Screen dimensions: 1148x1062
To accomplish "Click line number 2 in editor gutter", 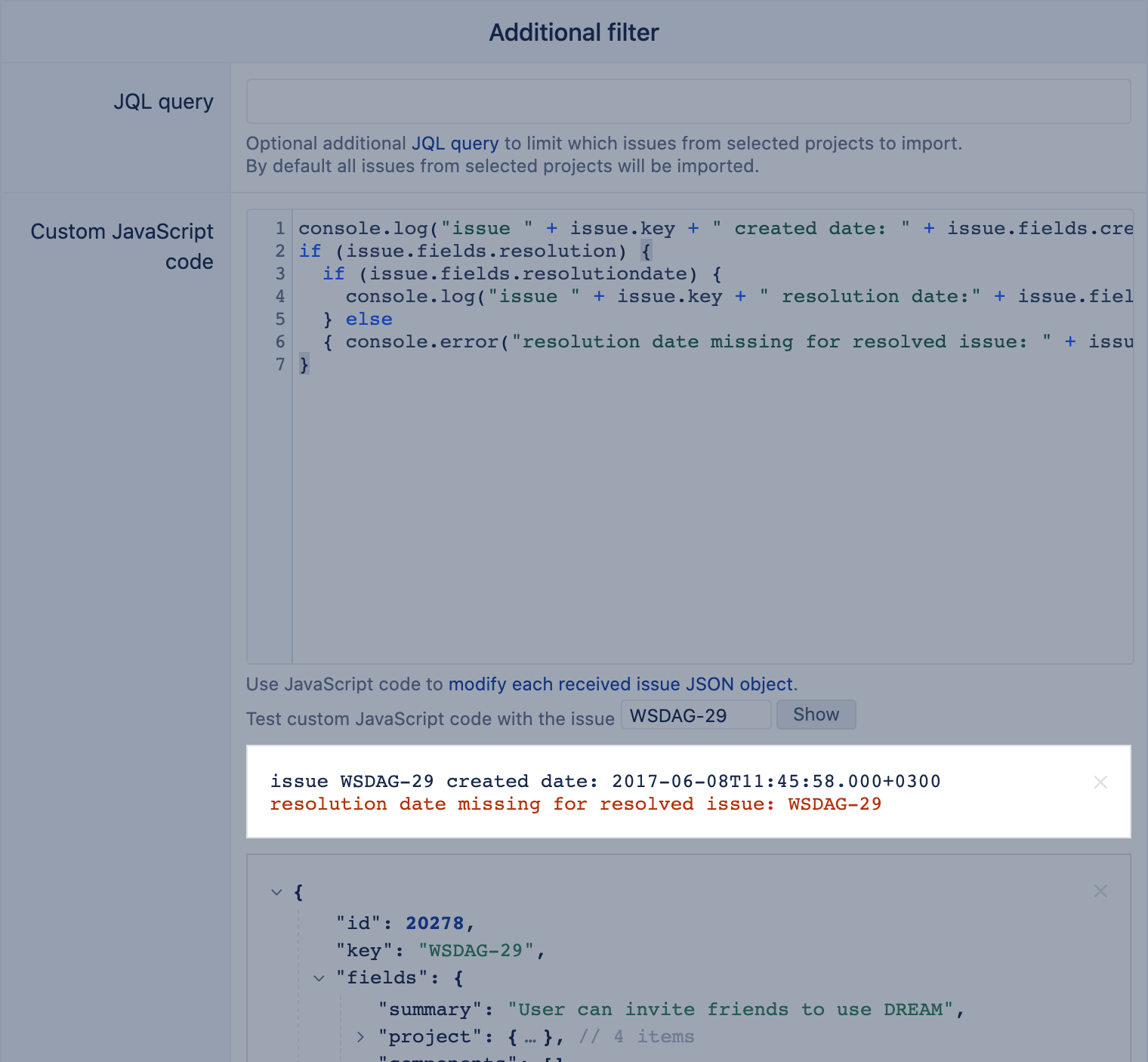I will (x=280, y=251).
